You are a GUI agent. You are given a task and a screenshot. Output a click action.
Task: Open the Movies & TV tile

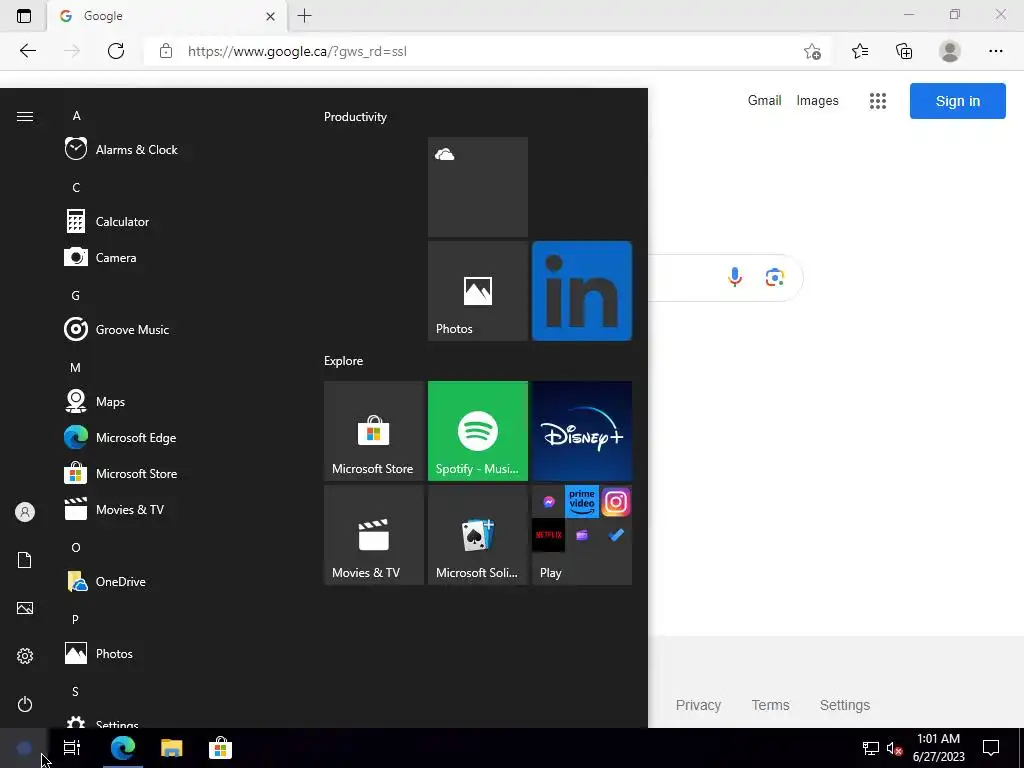click(x=374, y=535)
